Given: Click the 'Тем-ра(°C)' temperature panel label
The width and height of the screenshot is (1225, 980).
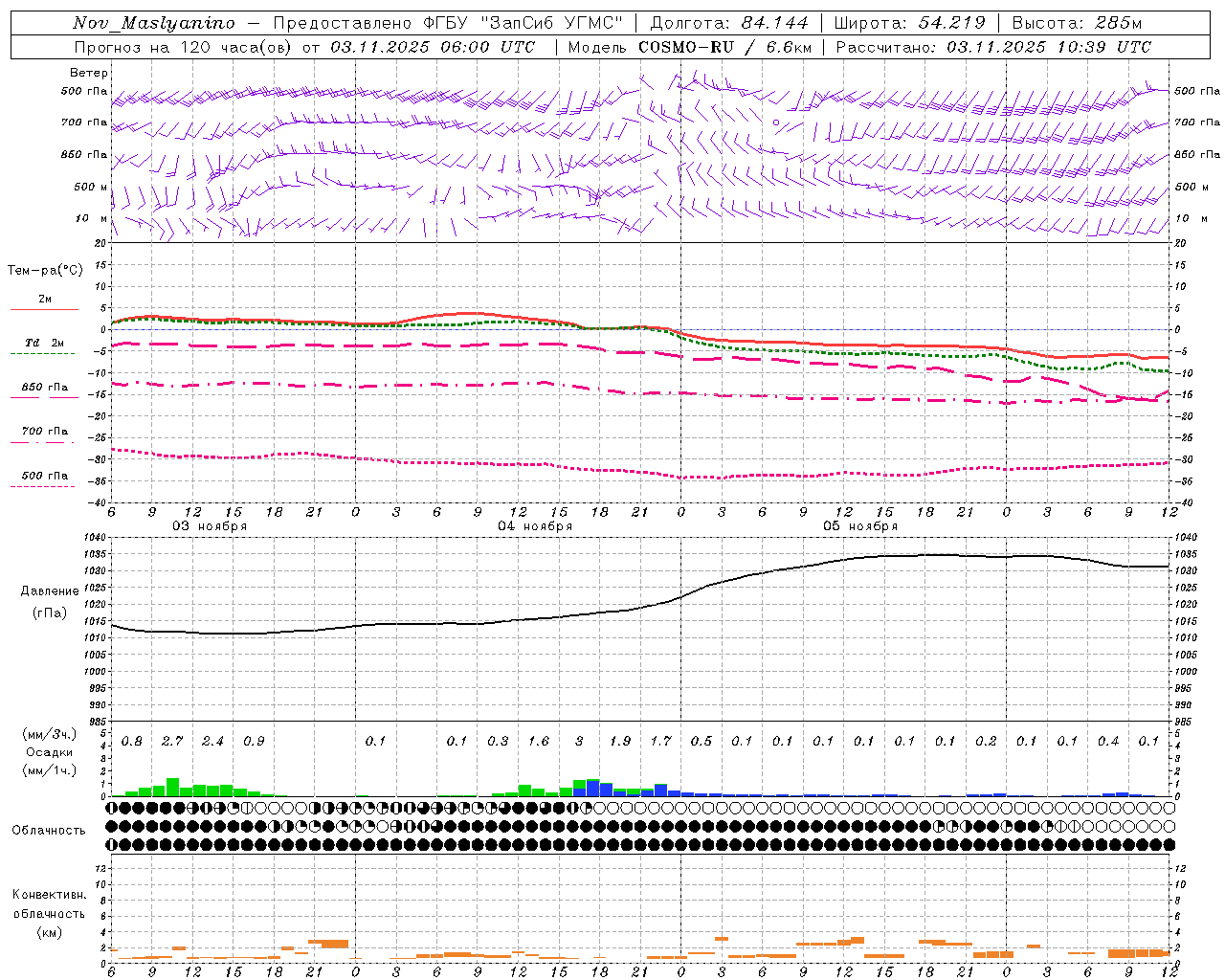Looking at the screenshot, I should pos(45,271).
